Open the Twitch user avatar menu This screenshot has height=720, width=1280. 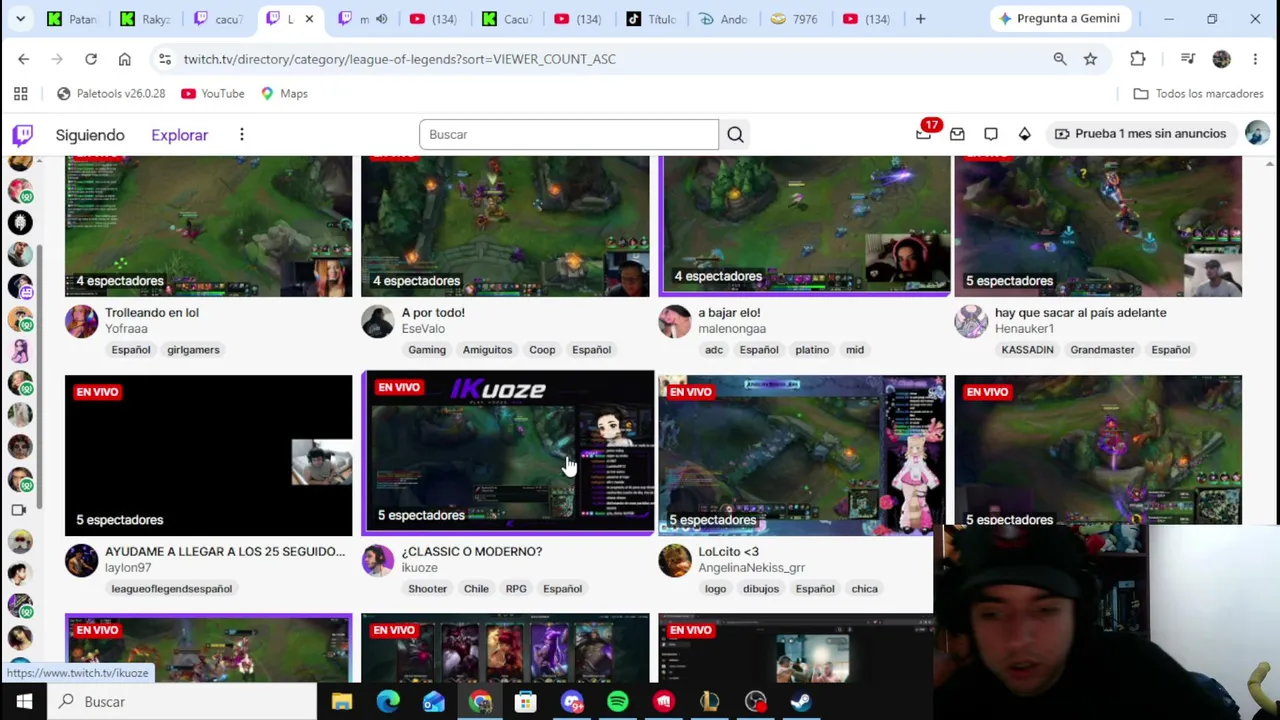tap(1257, 134)
